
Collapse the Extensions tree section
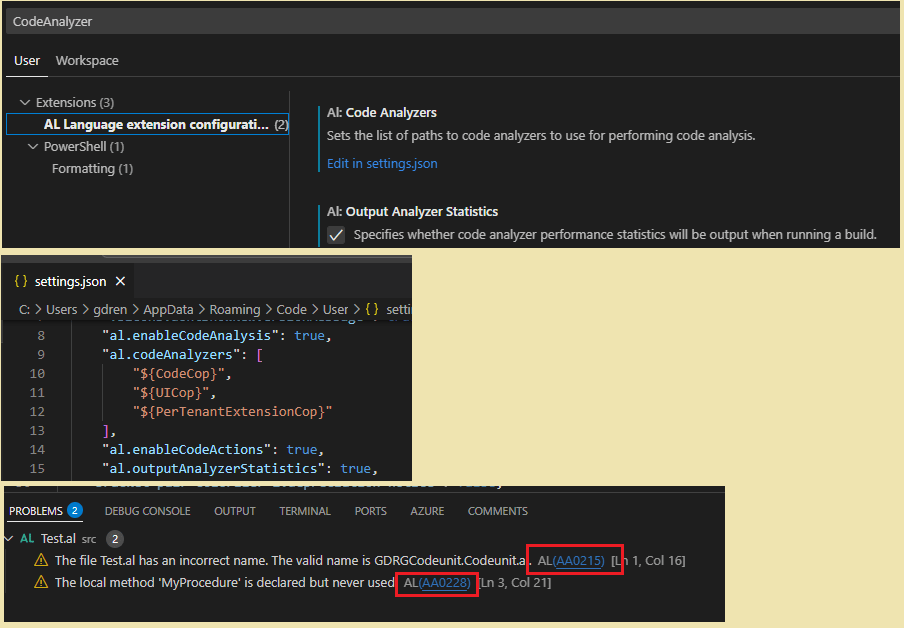click(25, 103)
